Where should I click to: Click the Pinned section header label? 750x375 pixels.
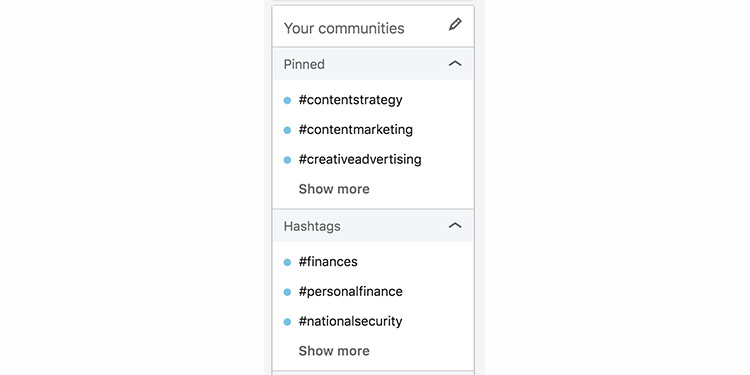304,64
